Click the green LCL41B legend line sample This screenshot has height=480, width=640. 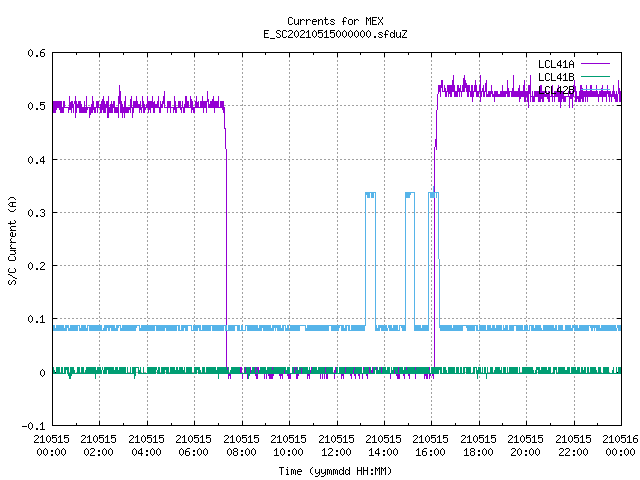click(x=595, y=76)
